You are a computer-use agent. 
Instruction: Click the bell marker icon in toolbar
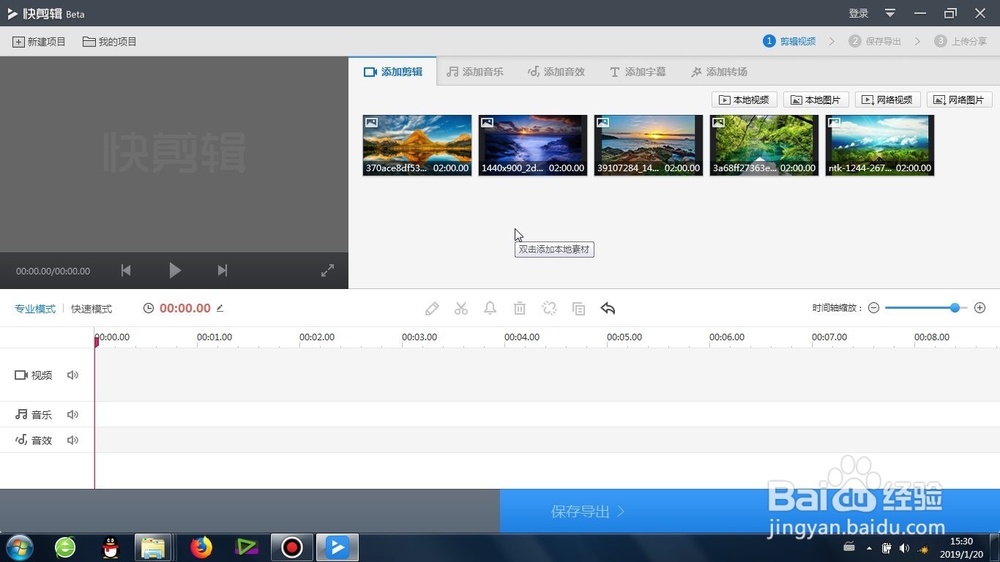(x=490, y=309)
